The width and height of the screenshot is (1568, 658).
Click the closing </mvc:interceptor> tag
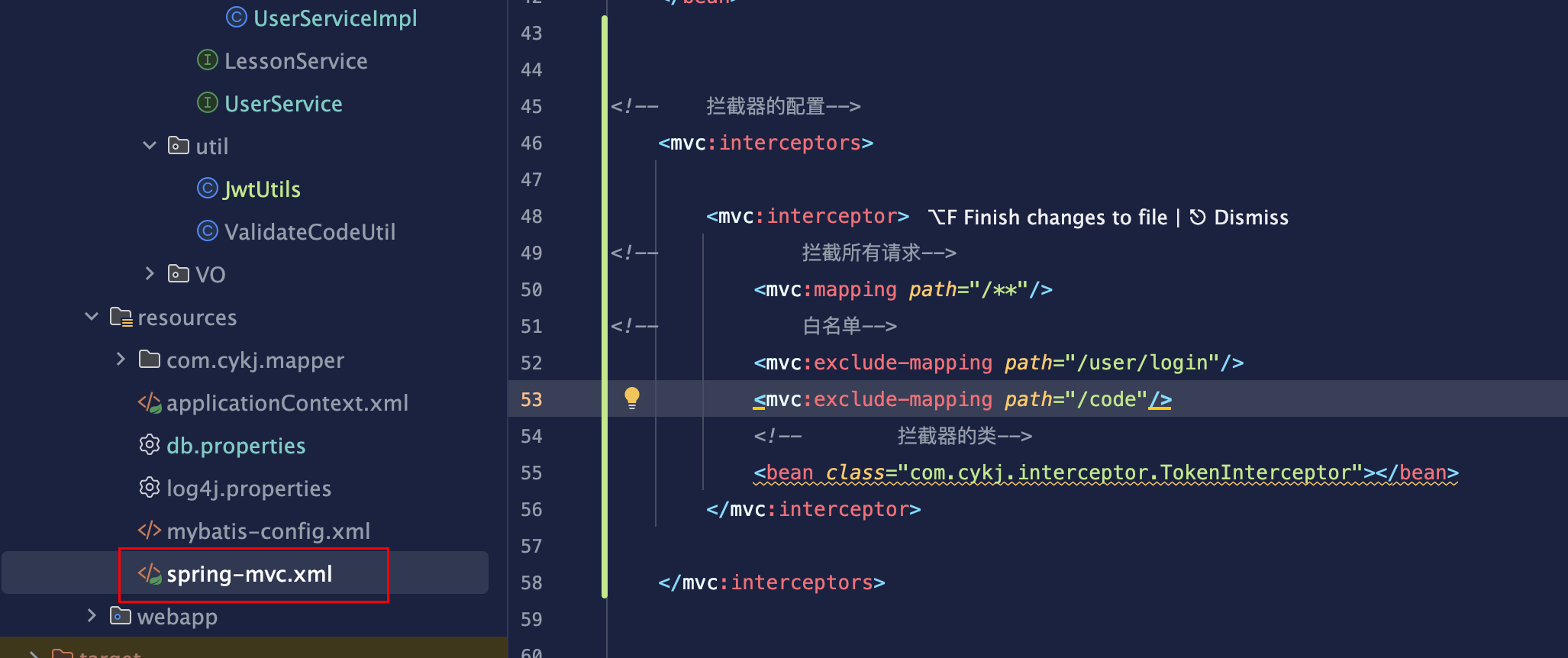[814, 509]
